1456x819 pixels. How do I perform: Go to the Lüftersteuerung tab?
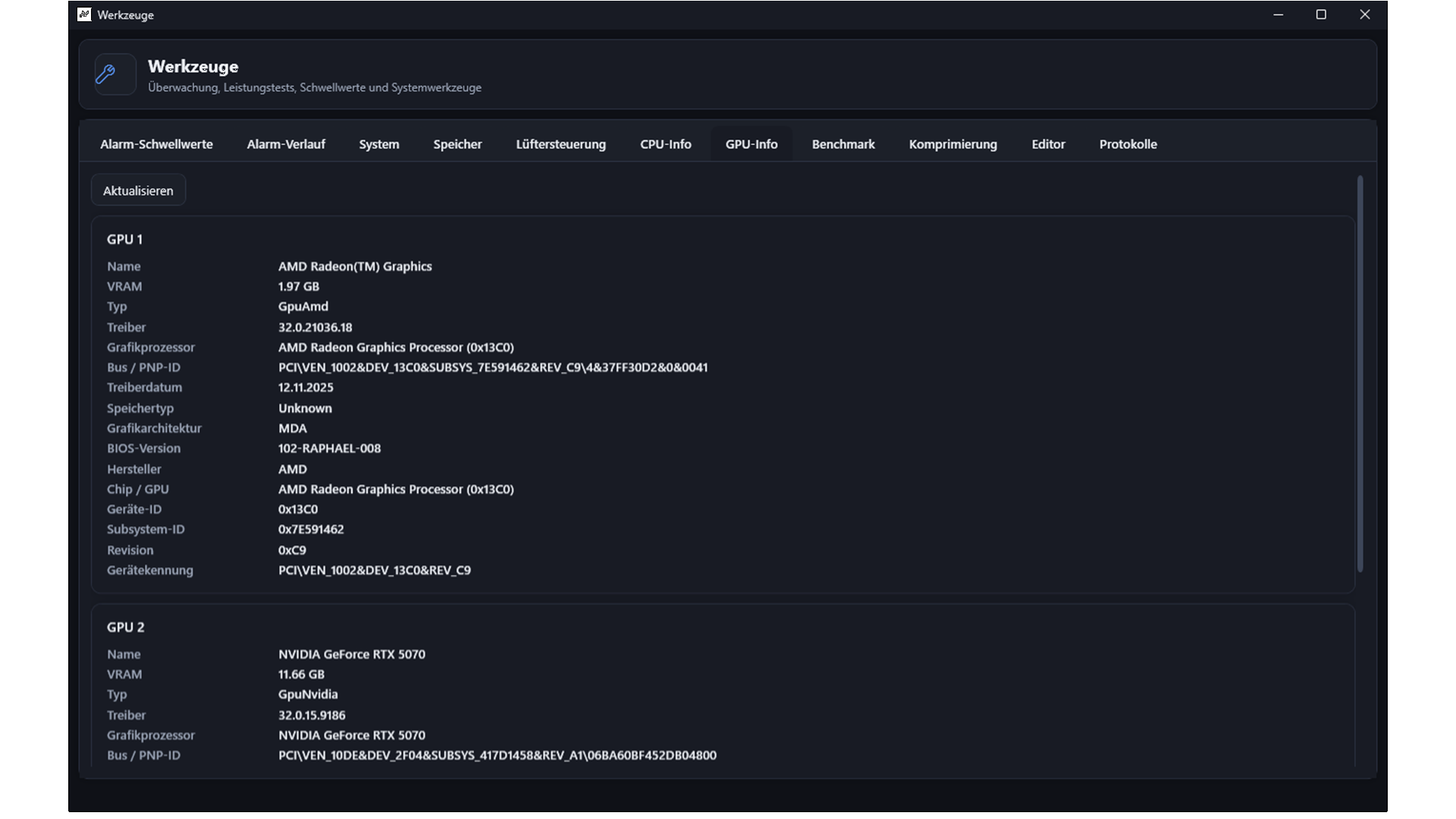tap(561, 144)
